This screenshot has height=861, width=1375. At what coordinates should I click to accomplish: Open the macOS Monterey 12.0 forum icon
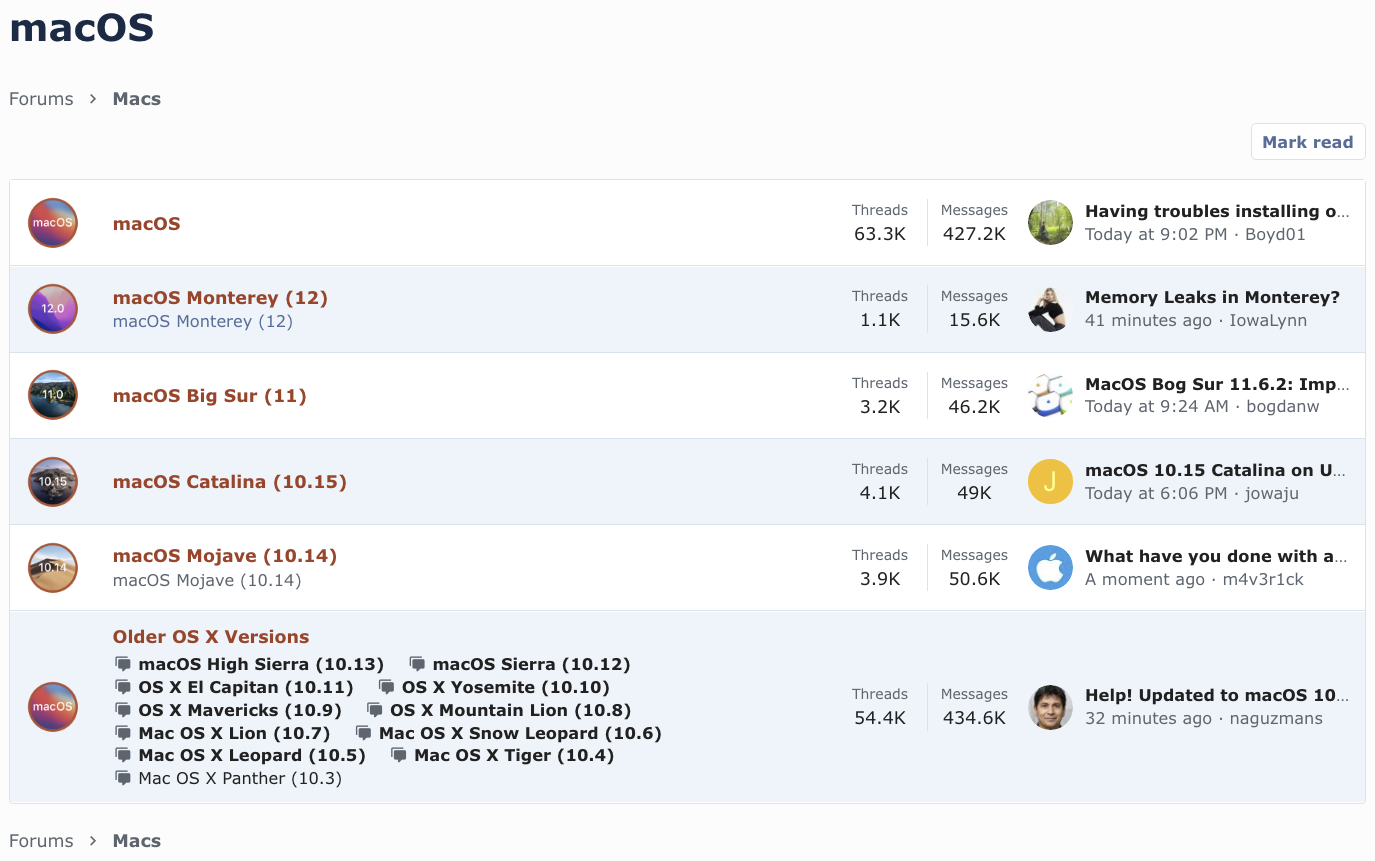click(53, 309)
